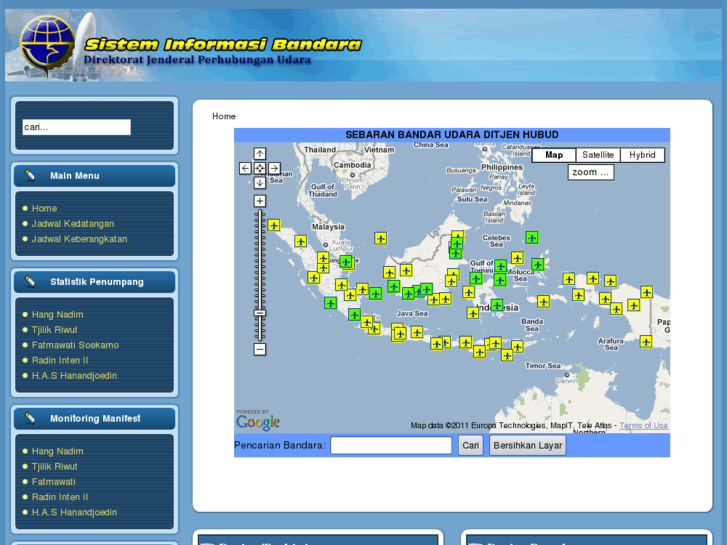
Task: Click the pencil icon beside Statistik Penumpang
Action: pos(30,282)
